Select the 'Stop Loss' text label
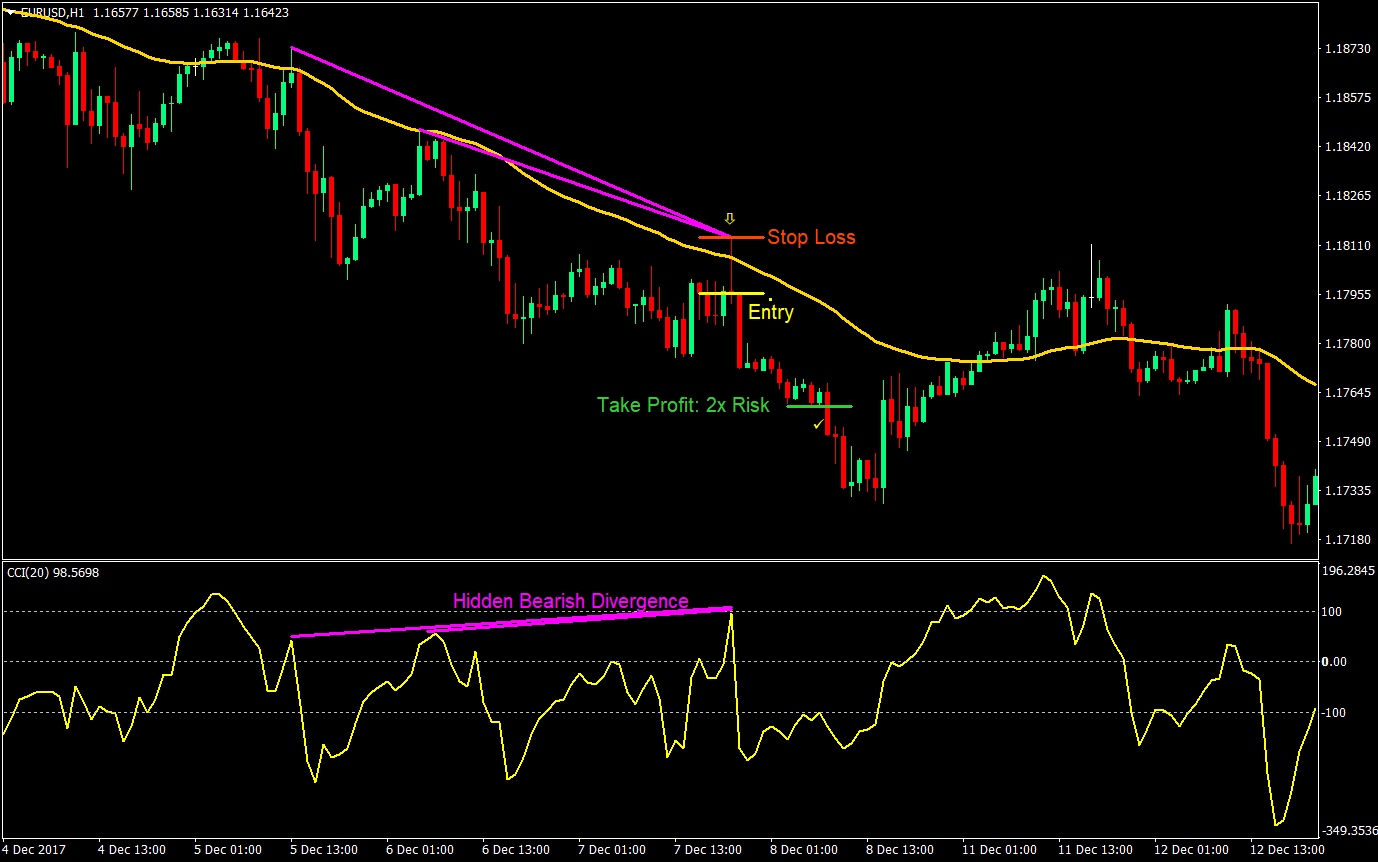Viewport: 1378px width, 862px height. coord(811,237)
